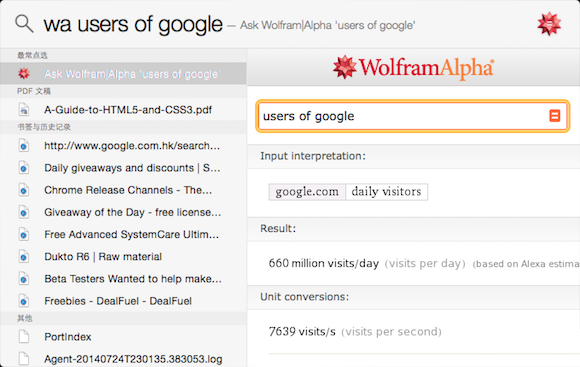The width and height of the screenshot is (580, 367).
Task: Click the icon beside 'Freebies - DealFuel'
Action: pos(24,301)
